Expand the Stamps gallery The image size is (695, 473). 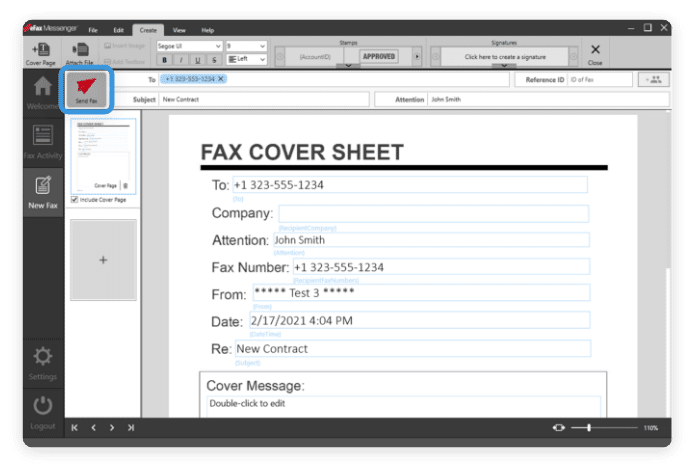(x=348, y=66)
